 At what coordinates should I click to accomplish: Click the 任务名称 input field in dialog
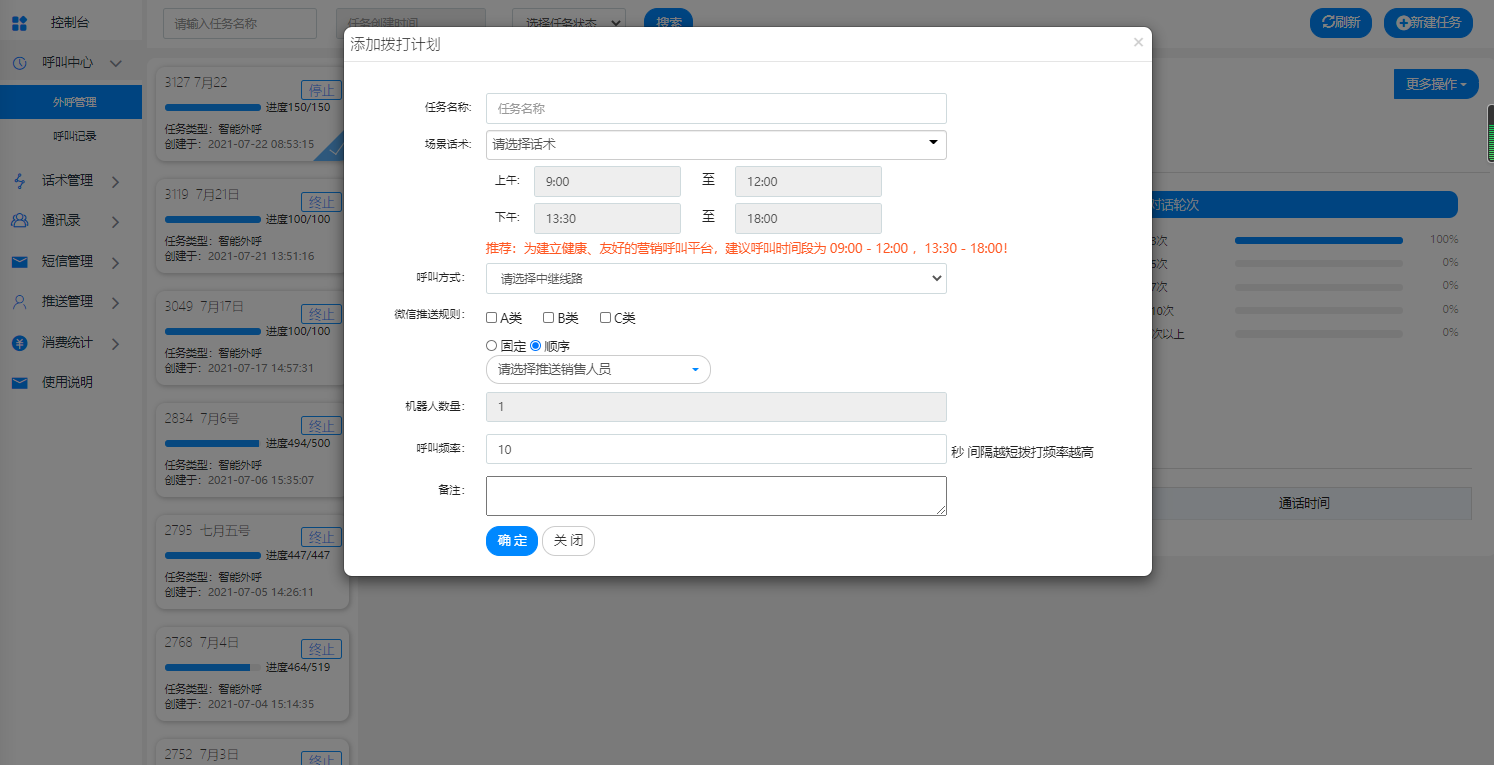tap(716, 108)
